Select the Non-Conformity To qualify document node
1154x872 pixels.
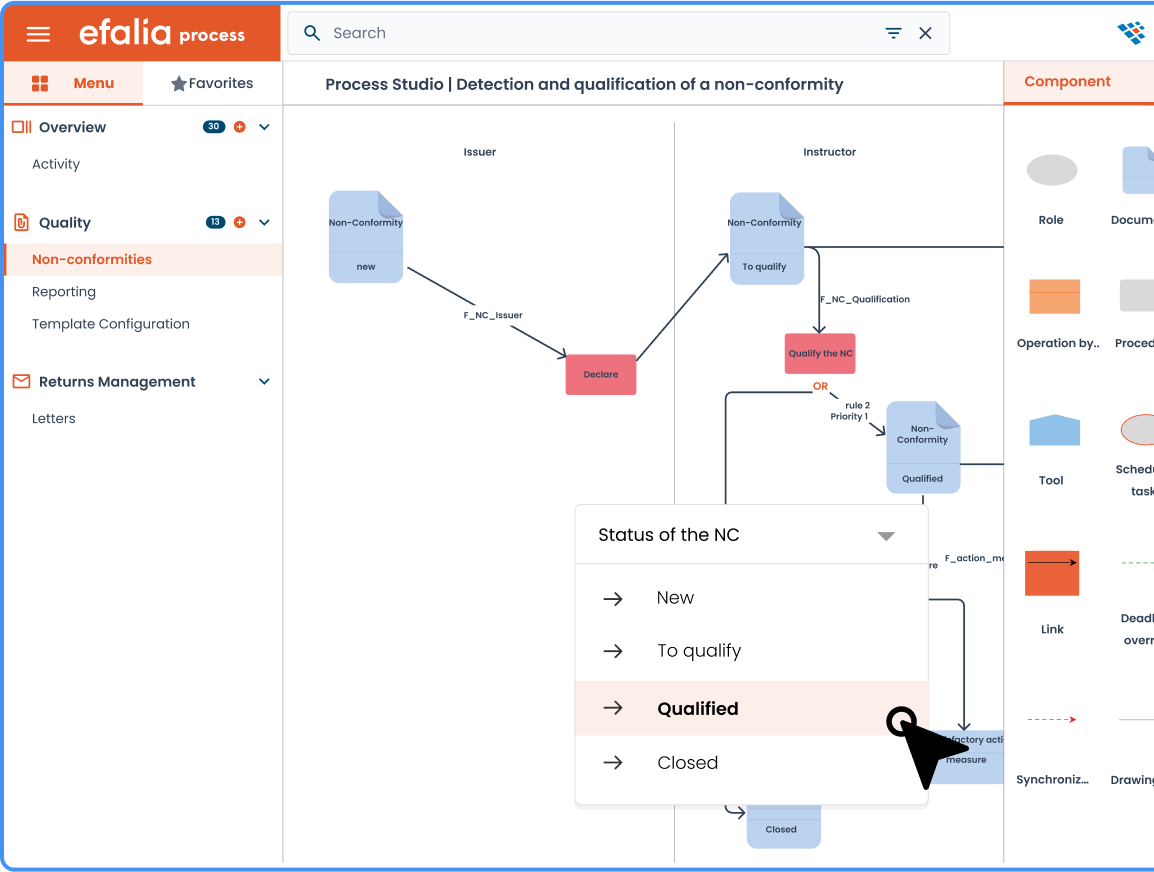click(x=766, y=238)
